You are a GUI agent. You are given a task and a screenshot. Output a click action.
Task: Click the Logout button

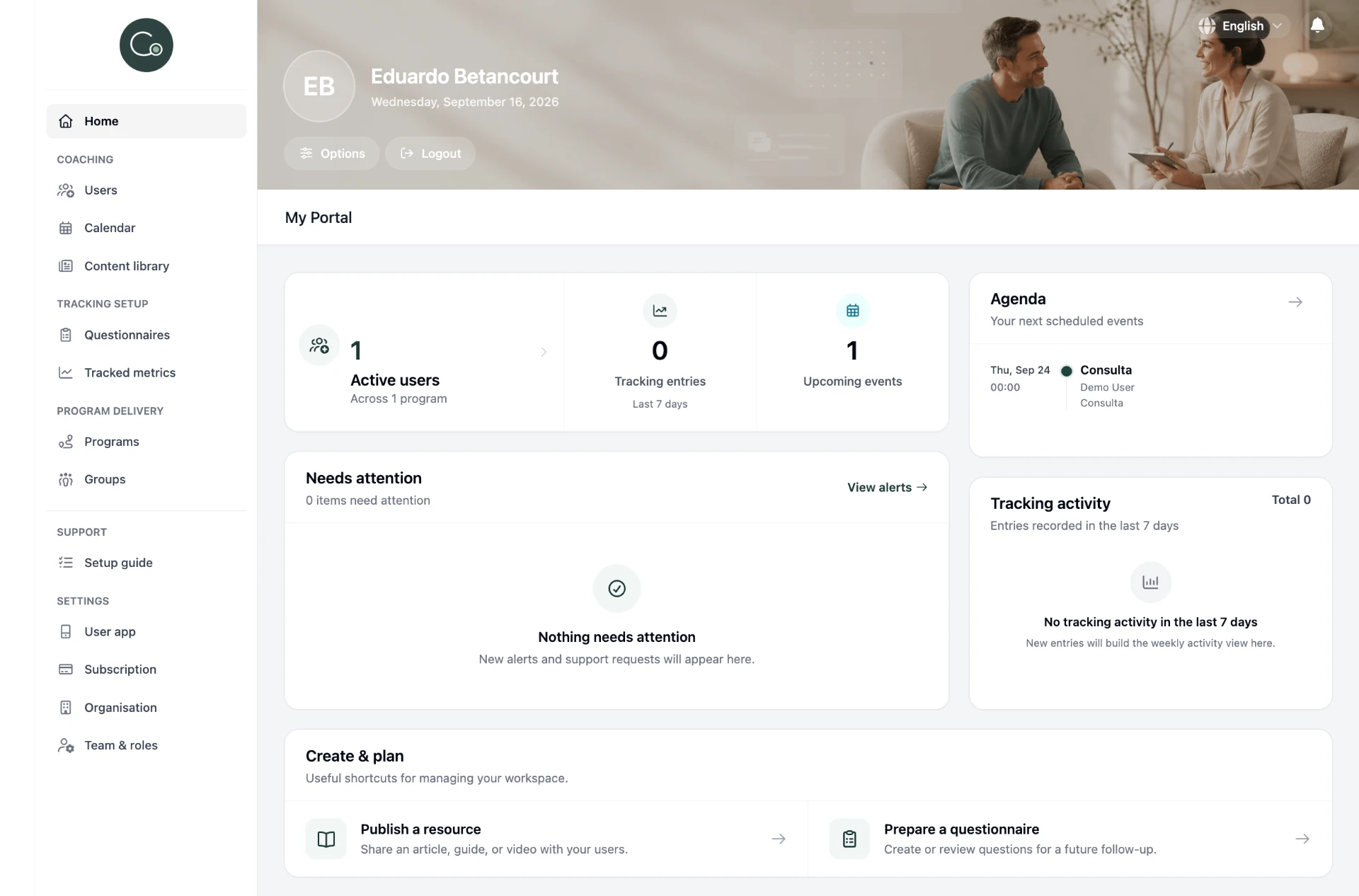[x=430, y=154]
